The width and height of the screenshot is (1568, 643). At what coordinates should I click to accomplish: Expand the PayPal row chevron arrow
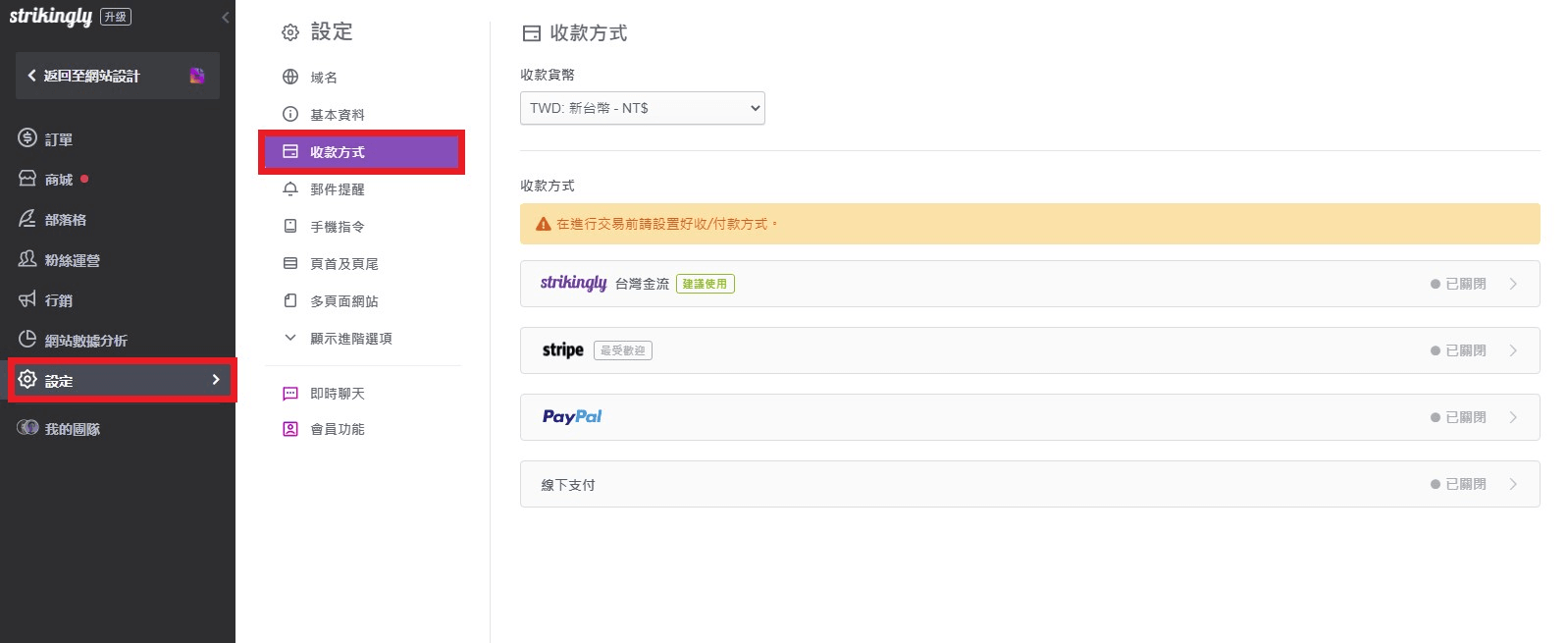coord(1513,417)
